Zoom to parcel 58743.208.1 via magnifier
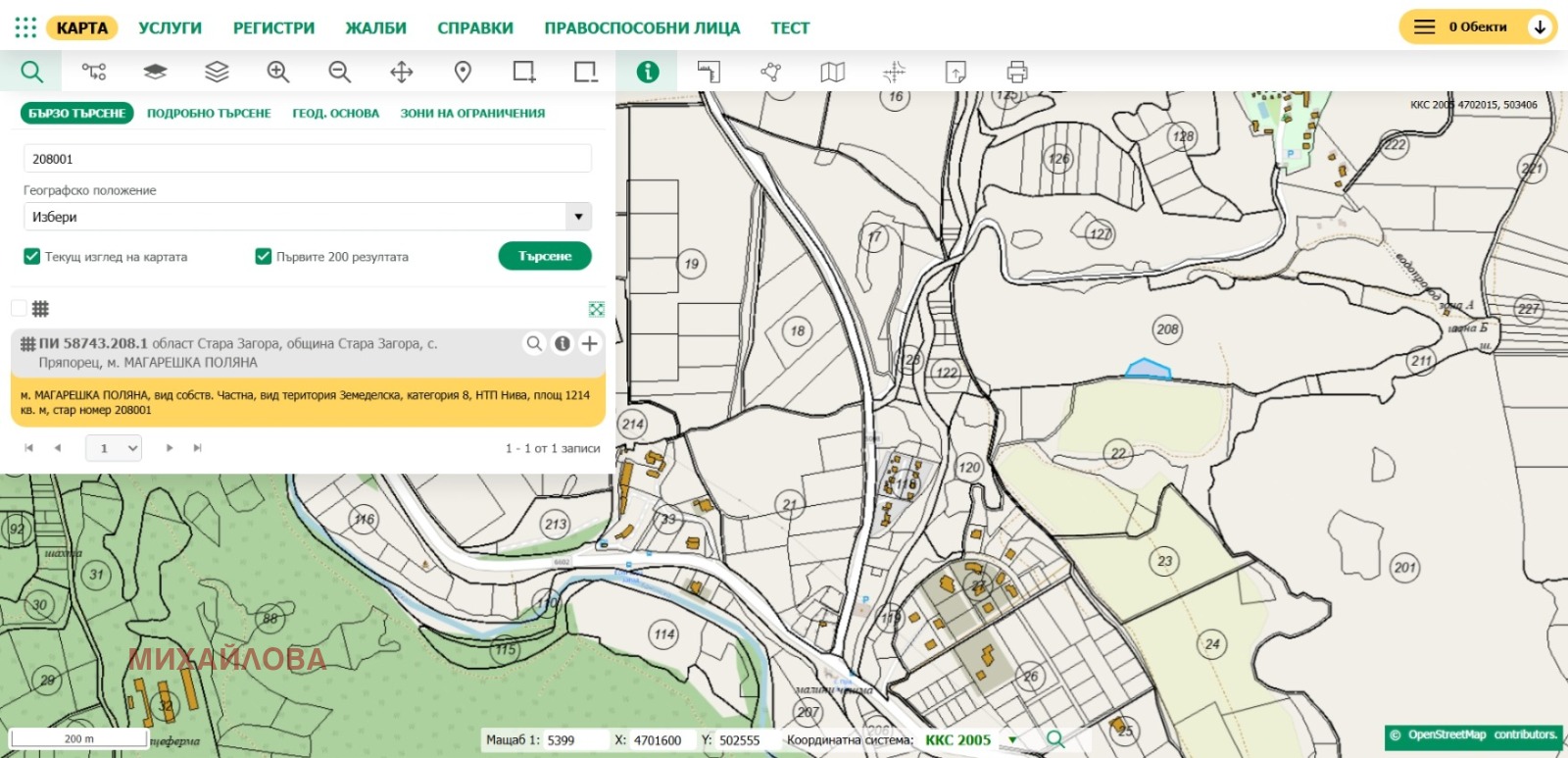This screenshot has height=758, width=1568. 534,343
